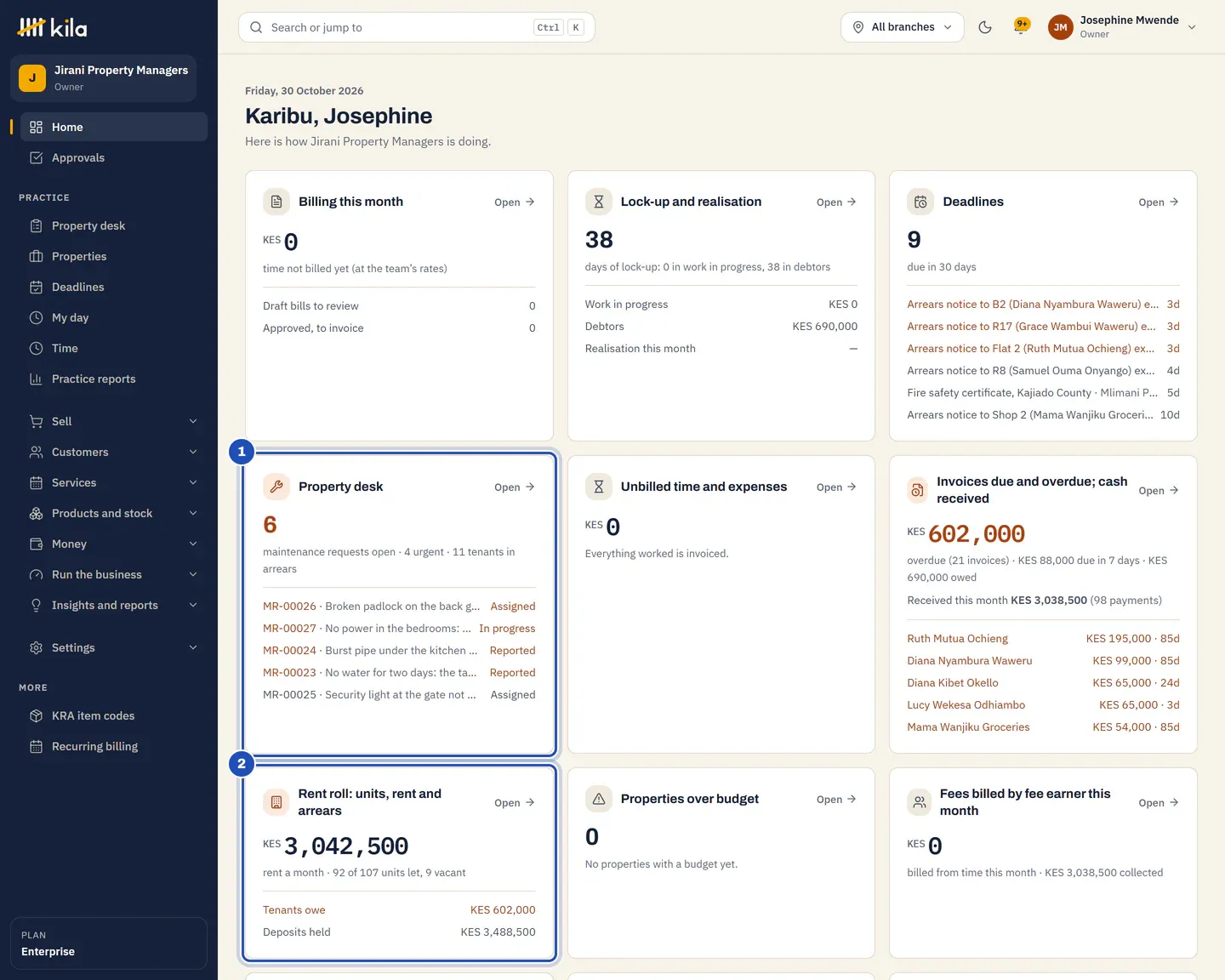The height and width of the screenshot is (980, 1225).
Task: Focus the Search or jump to field
Action: (417, 27)
